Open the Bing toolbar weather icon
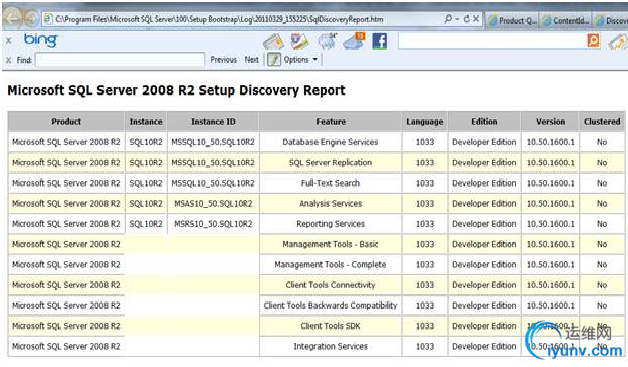Image resolution: width=628 pixels, height=367 pixels. (327, 41)
